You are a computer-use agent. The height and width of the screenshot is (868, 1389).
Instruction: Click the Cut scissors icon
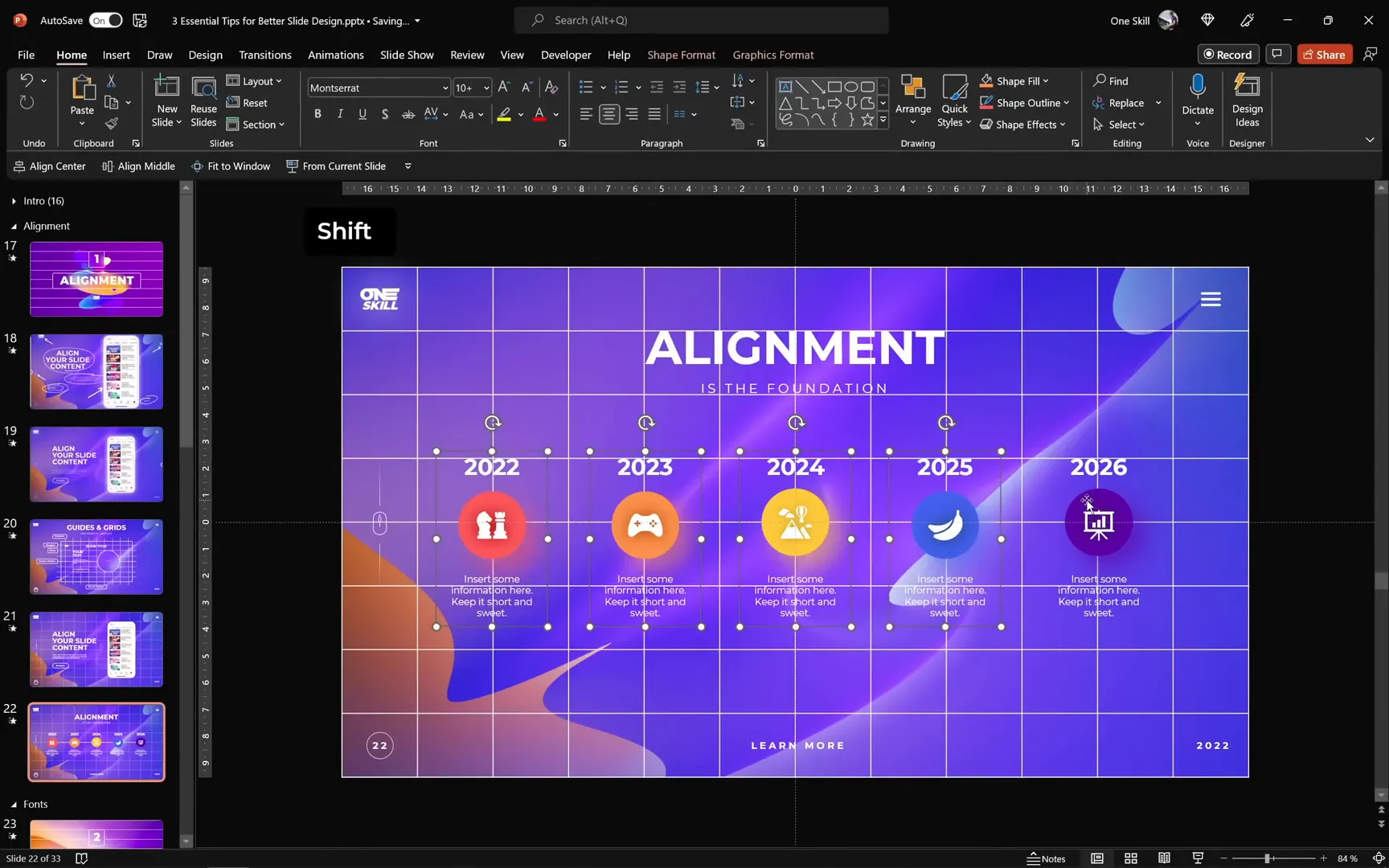tap(111, 81)
